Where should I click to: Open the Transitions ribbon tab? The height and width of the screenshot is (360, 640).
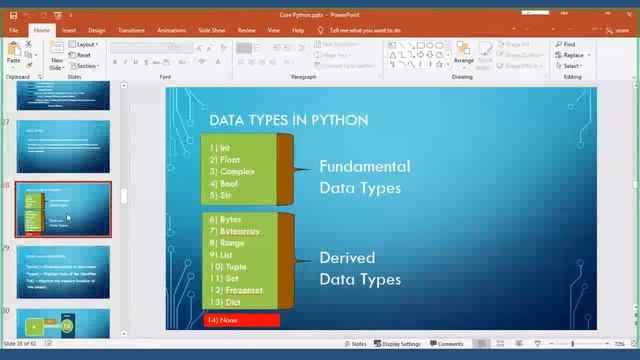click(131, 31)
